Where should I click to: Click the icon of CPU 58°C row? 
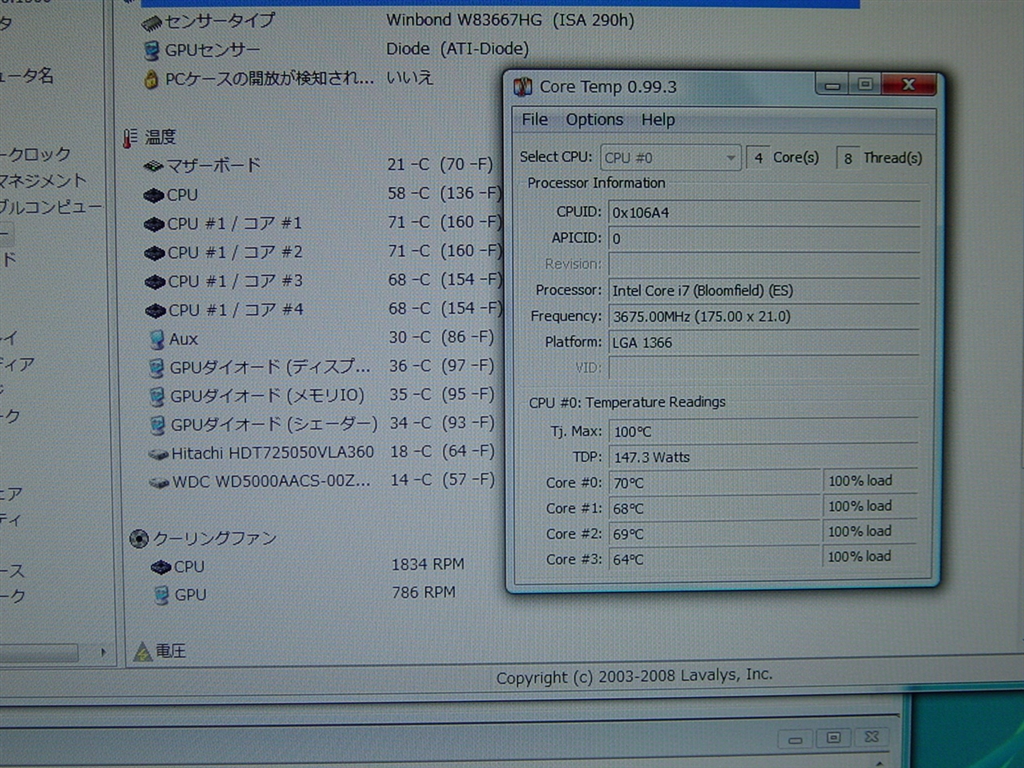coord(153,195)
